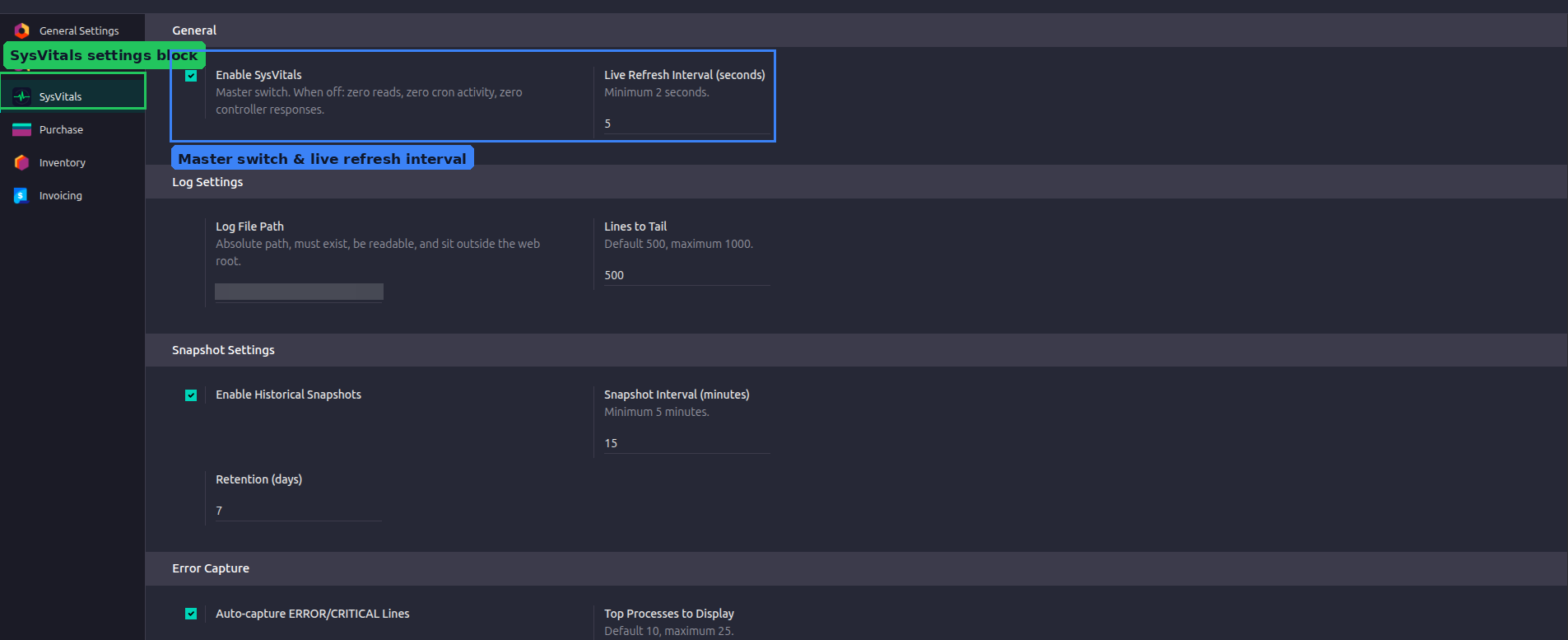Image resolution: width=1568 pixels, height=640 pixels.
Task: Click 'Default 10, maximum 25.' hint text
Action: click(668, 631)
